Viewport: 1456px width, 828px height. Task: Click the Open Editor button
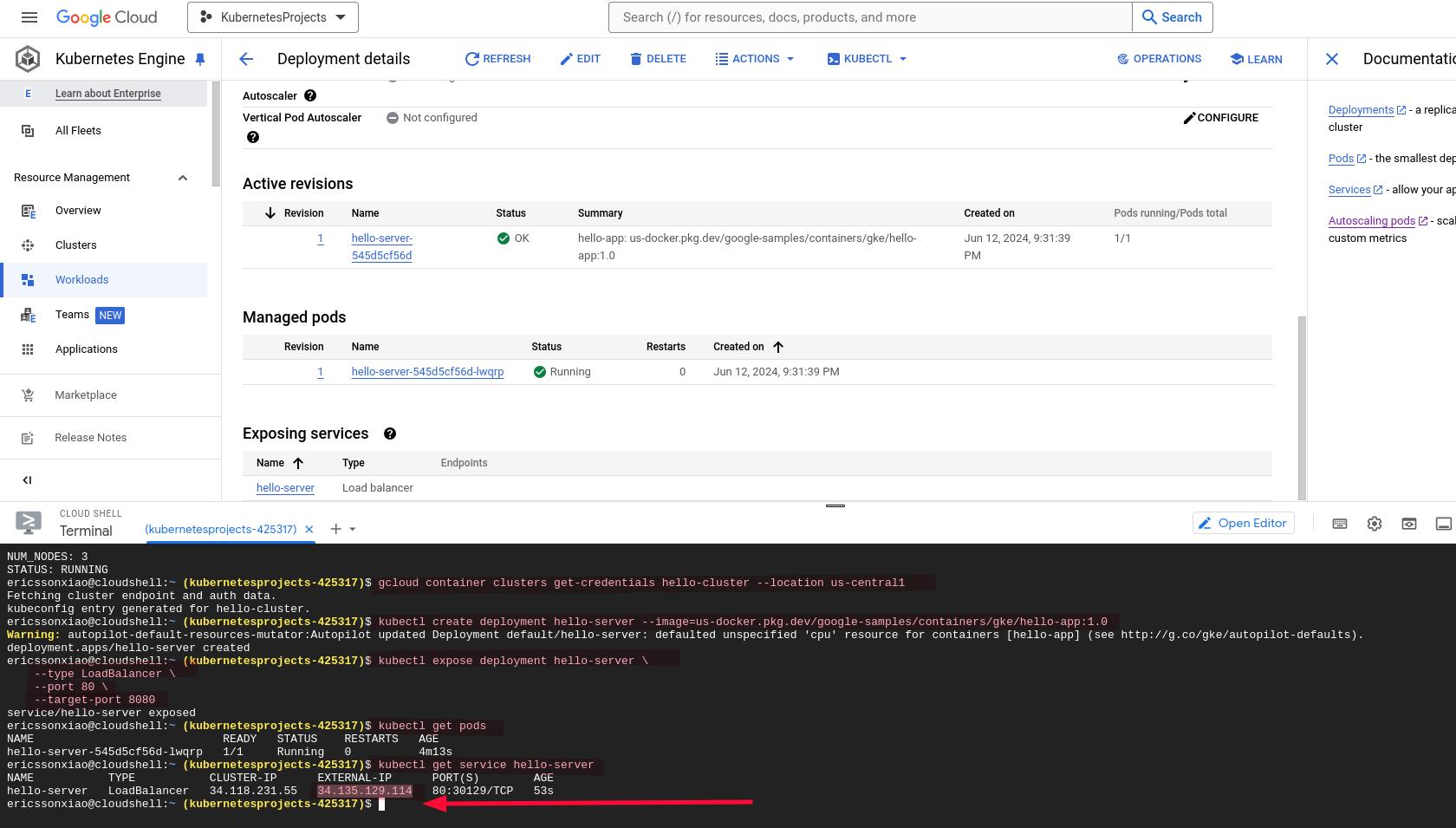1243,523
